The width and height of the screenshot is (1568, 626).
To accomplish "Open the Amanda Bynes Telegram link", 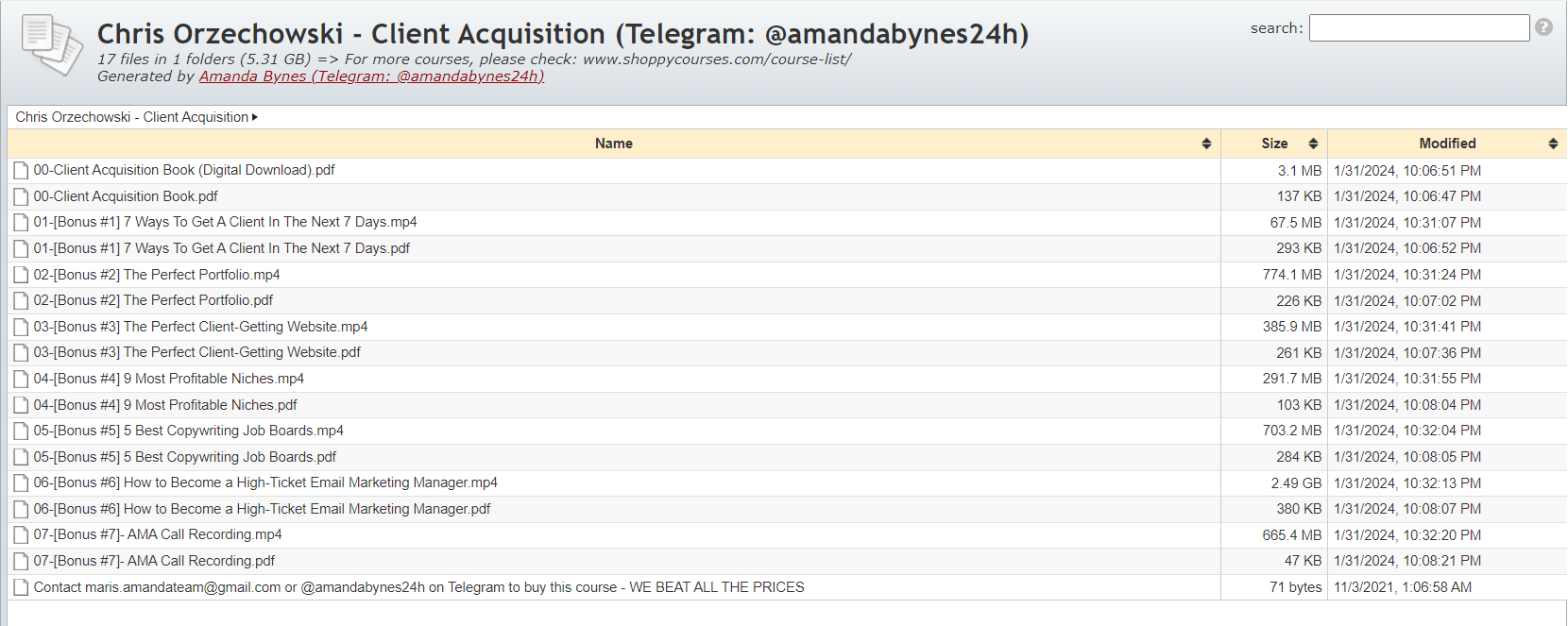I will tap(371, 76).
